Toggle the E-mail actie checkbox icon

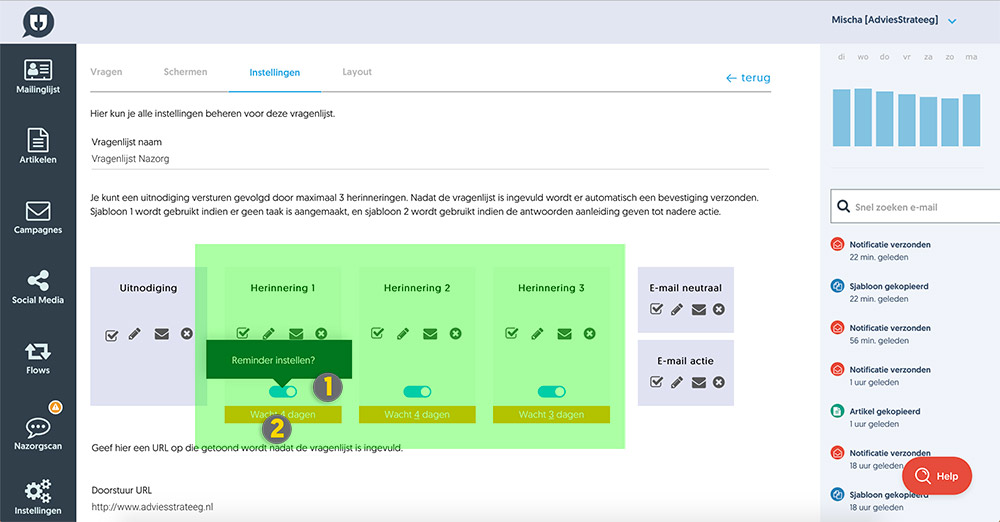pos(656,382)
